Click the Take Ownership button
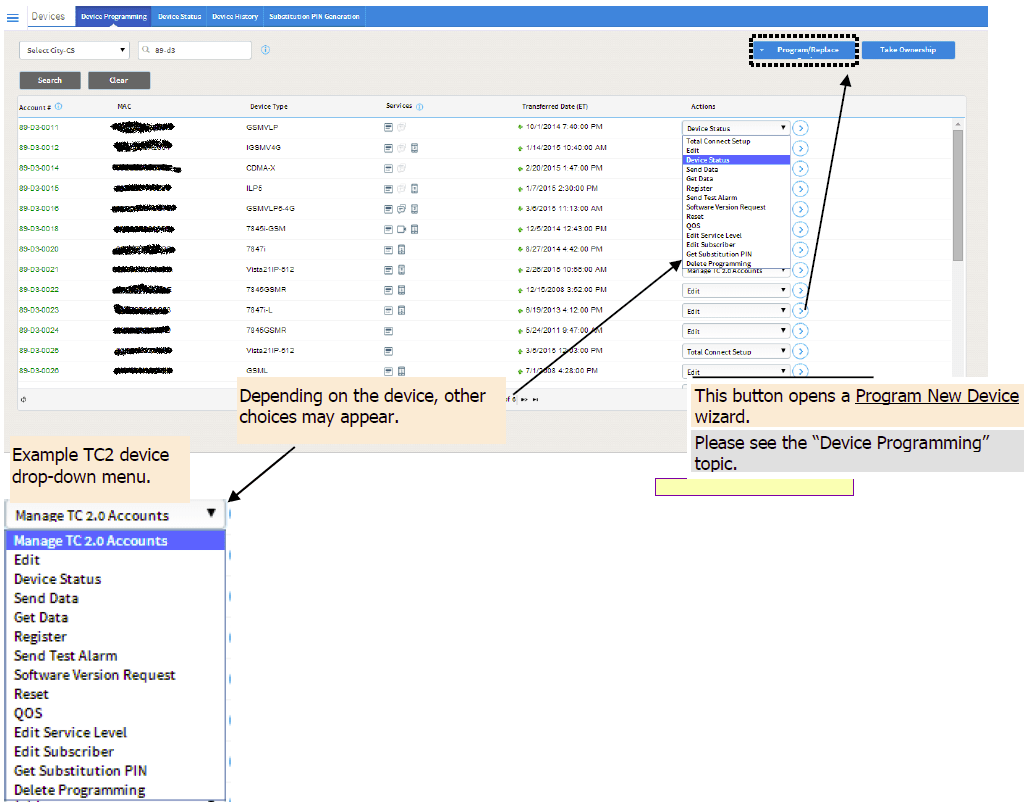Image resolution: width=1035 pixels, height=802 pixels. (x=908, y=50)
